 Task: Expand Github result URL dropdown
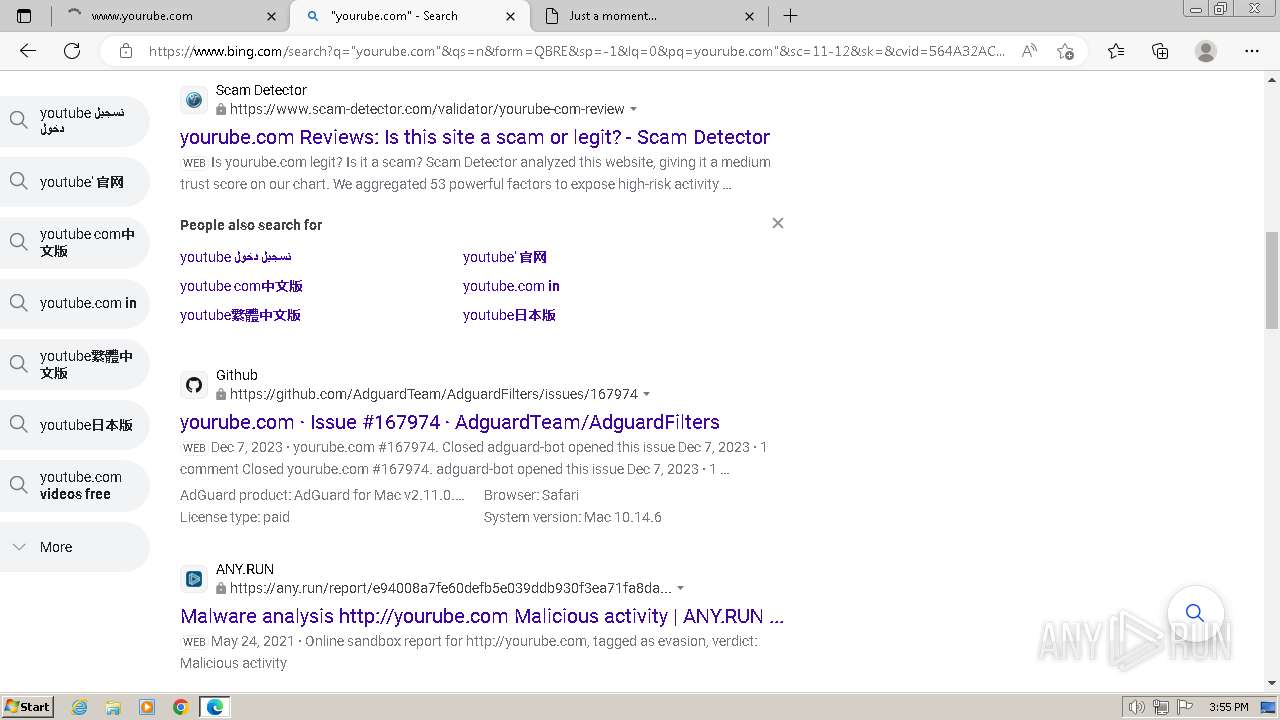pyautogui.click(x=647, y=394)
